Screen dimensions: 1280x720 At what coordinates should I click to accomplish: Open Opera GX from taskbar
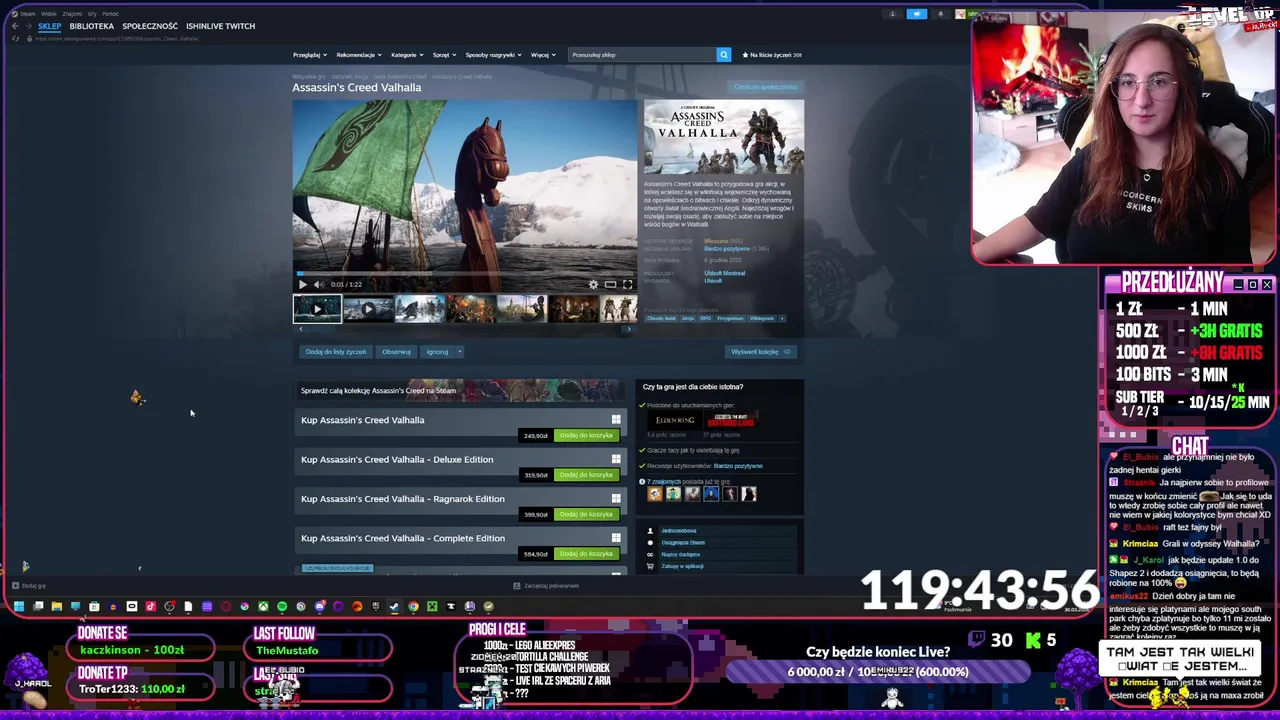tap(225, 606)
